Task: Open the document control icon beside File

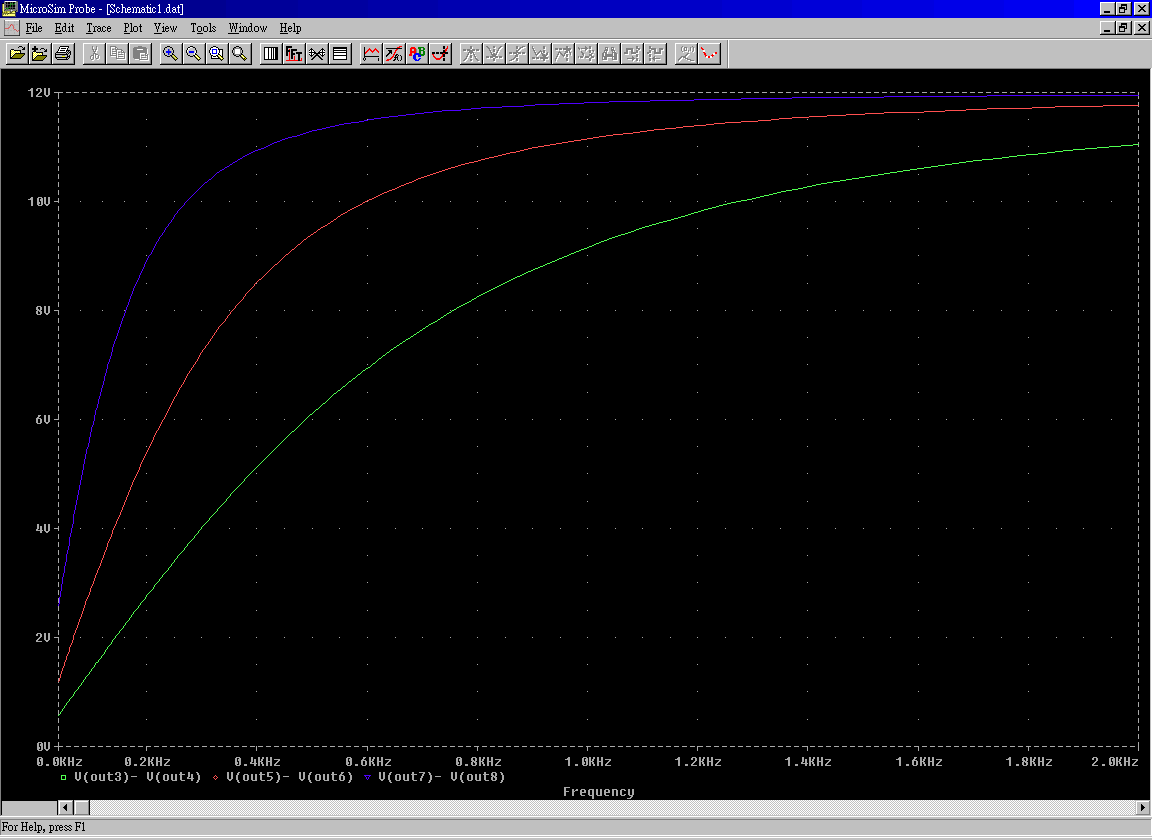Action: (11, 28)
